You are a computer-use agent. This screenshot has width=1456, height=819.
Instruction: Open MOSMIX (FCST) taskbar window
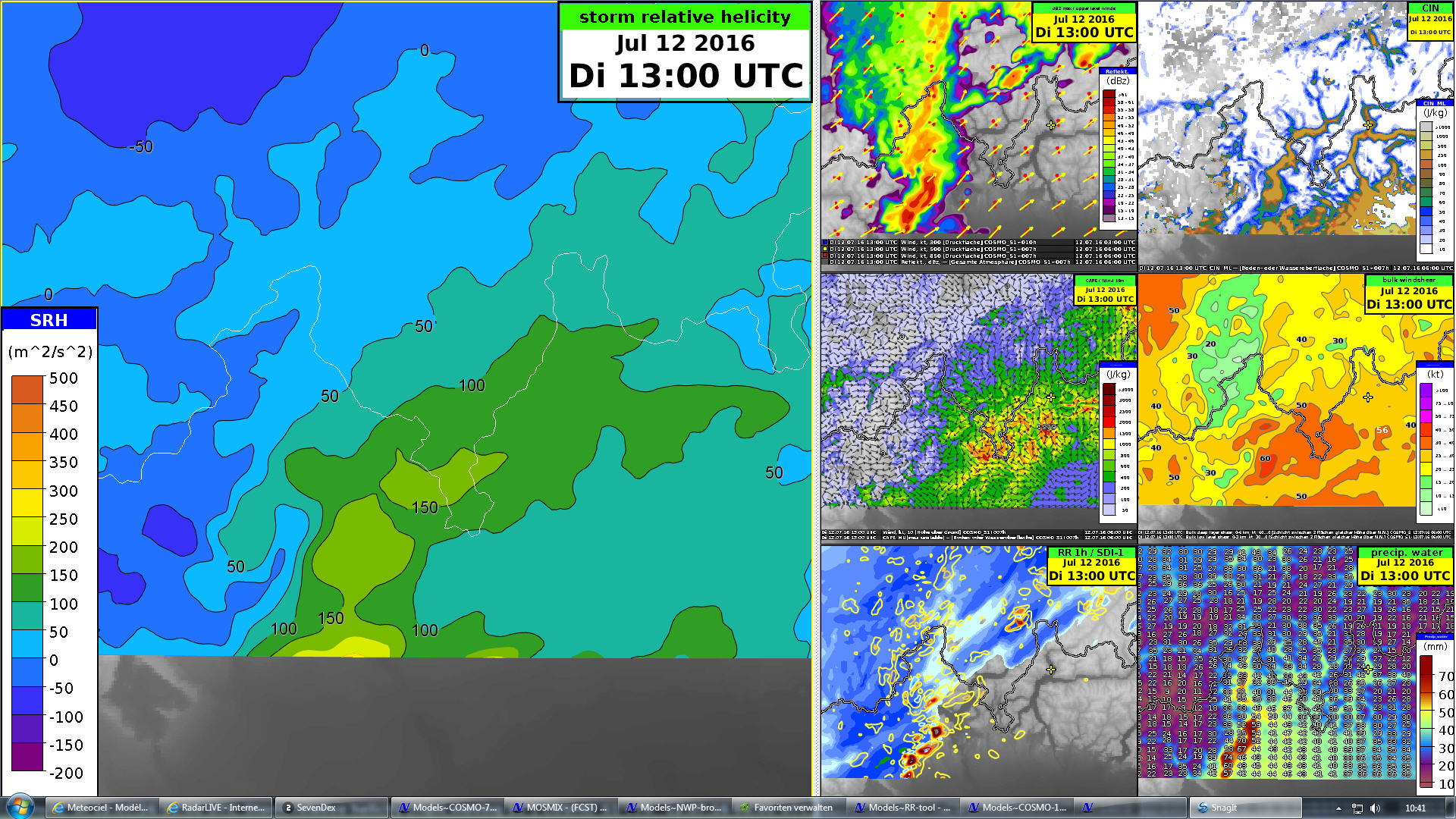pos(561,808)
